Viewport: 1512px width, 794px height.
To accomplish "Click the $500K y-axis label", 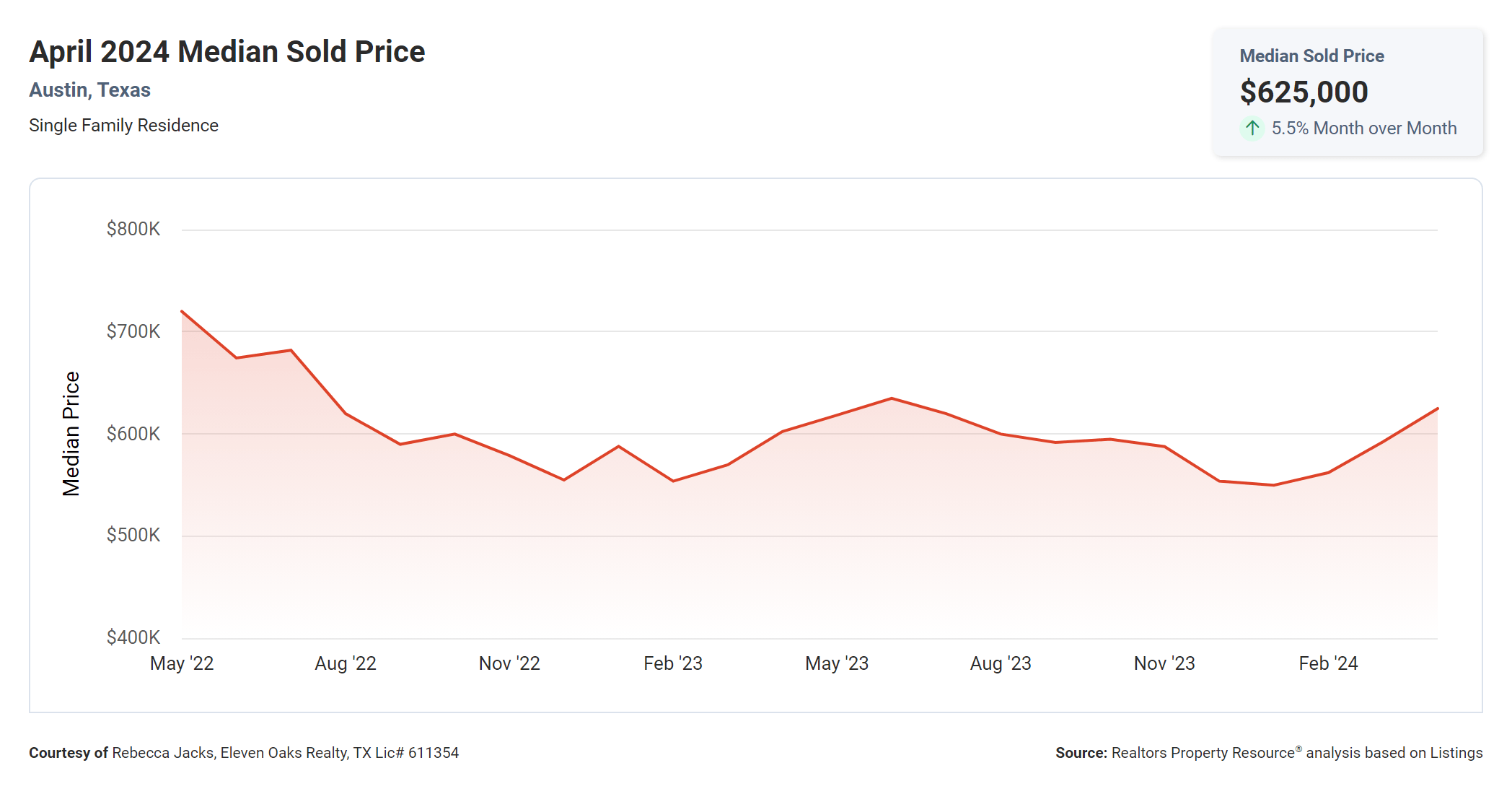I will tap(133, 536).
